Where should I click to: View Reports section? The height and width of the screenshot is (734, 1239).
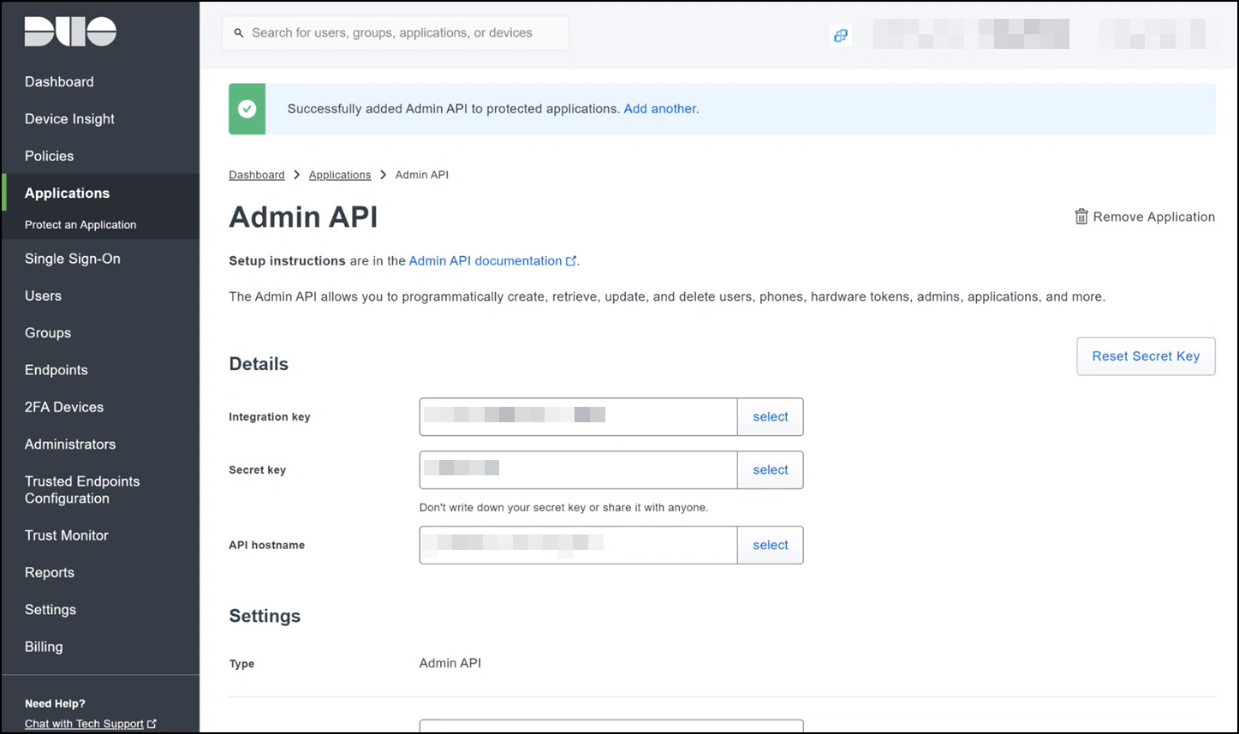pos(49,573)
